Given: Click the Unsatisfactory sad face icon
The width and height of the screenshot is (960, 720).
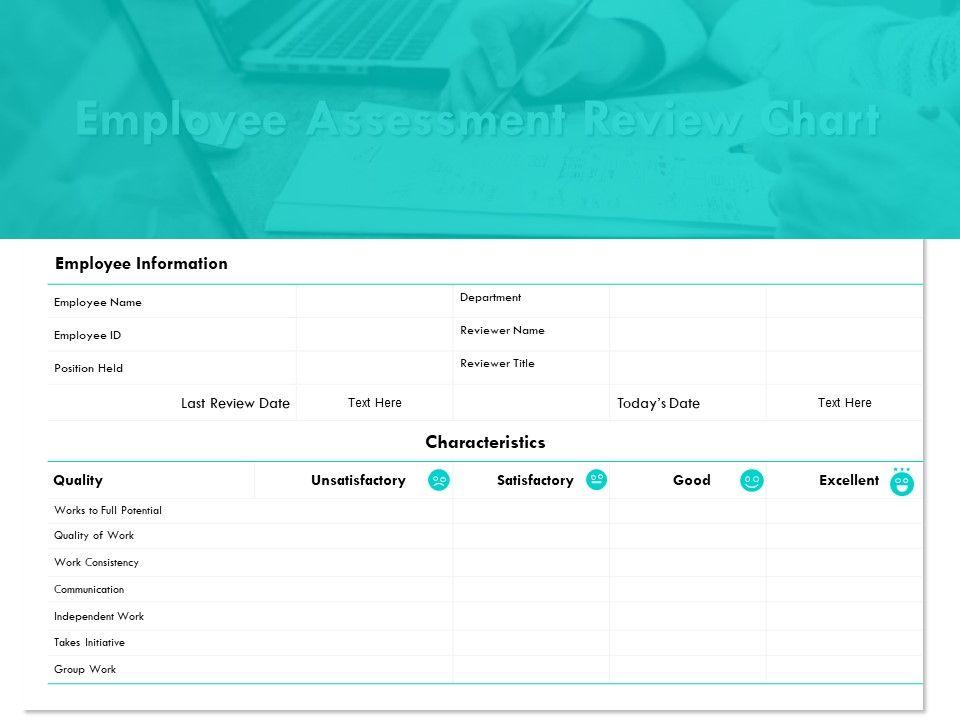Looking at the screenshot, I should click(438, 480).
